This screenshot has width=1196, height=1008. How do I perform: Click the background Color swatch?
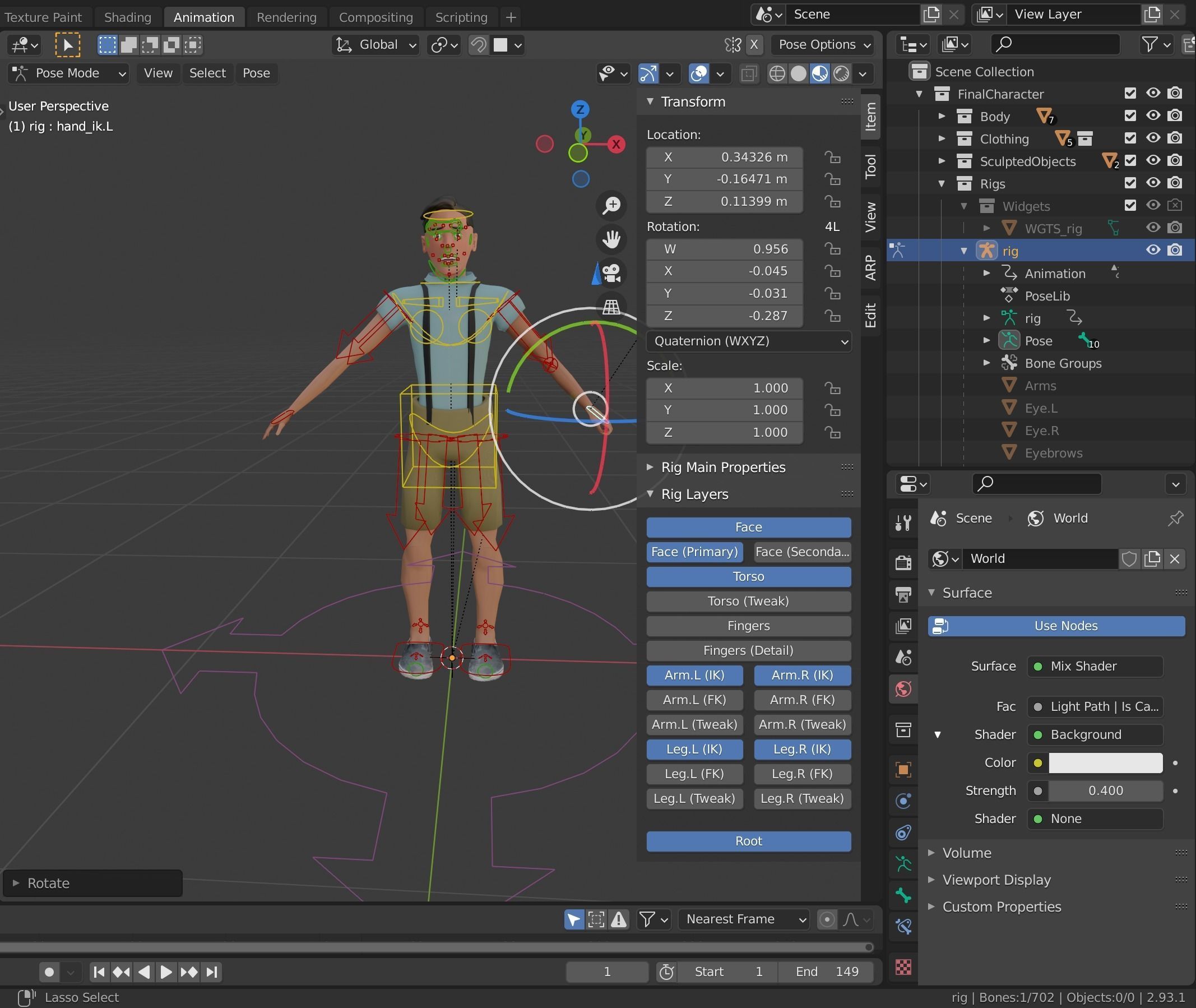(x=1106, y=763)
